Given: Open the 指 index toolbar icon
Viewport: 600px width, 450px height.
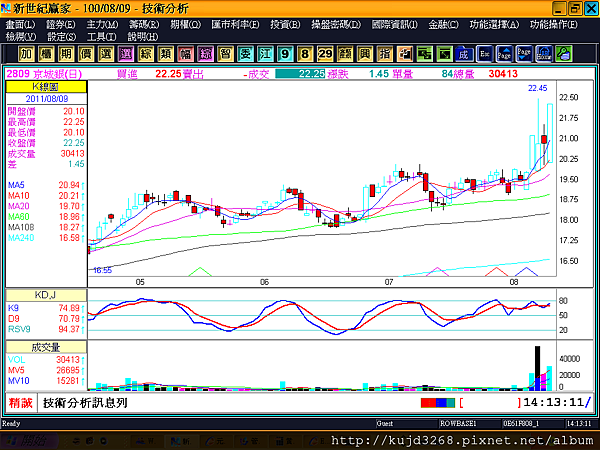Looking at the screenshot, I should [385, 54].
